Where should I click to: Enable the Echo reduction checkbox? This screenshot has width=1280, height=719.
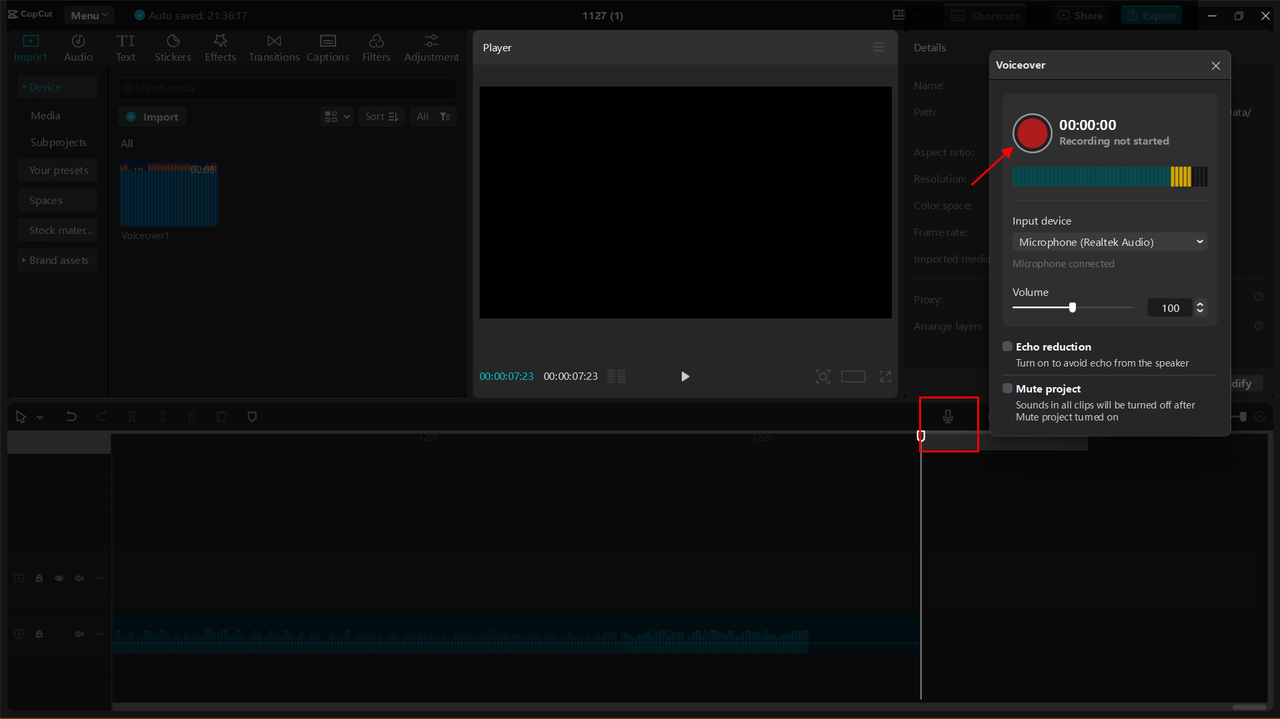pos(1007,347)
